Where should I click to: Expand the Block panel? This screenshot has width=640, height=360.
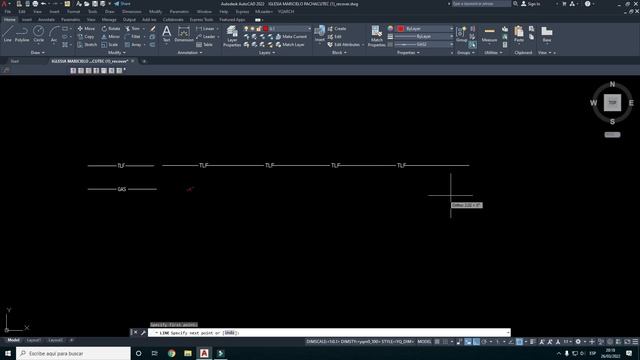click(x=339, y=53)
